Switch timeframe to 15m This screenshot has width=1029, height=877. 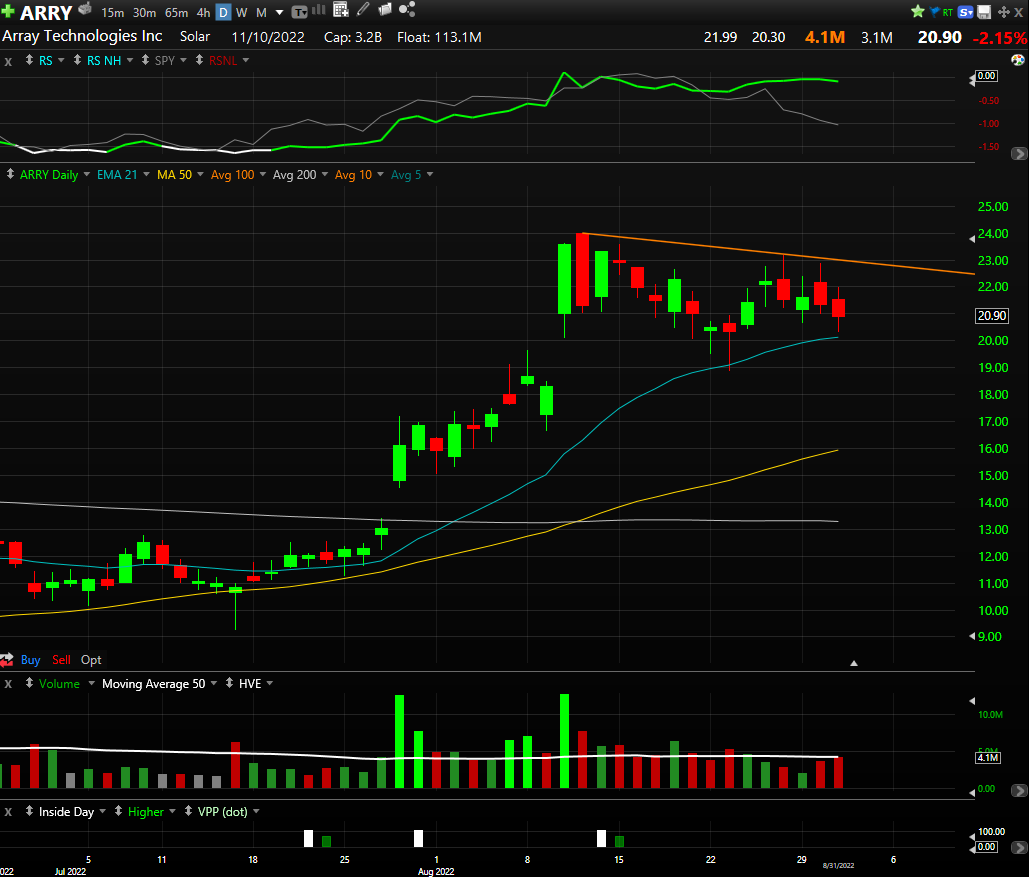click(x=112, y=12)
